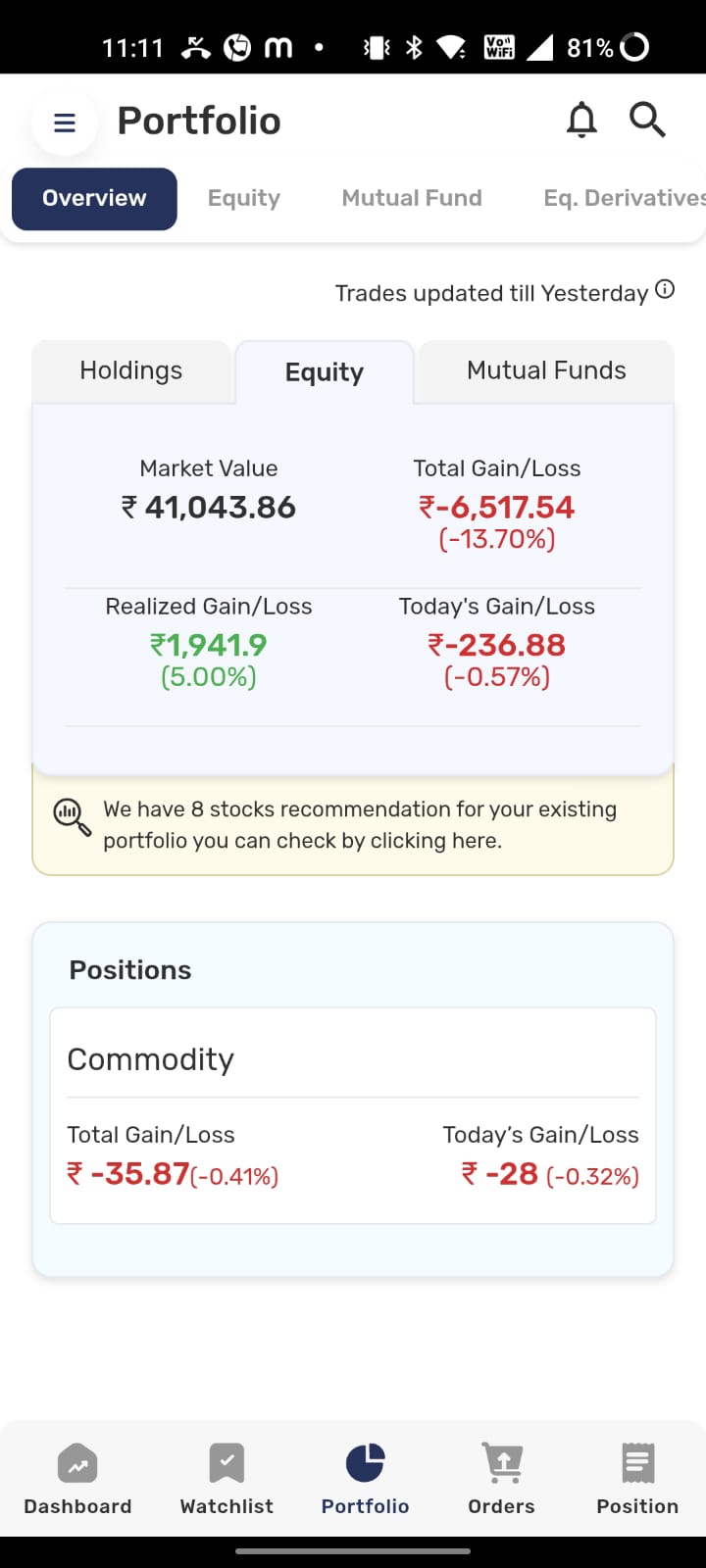Open the Commodity positions card

pos(353,1116)
